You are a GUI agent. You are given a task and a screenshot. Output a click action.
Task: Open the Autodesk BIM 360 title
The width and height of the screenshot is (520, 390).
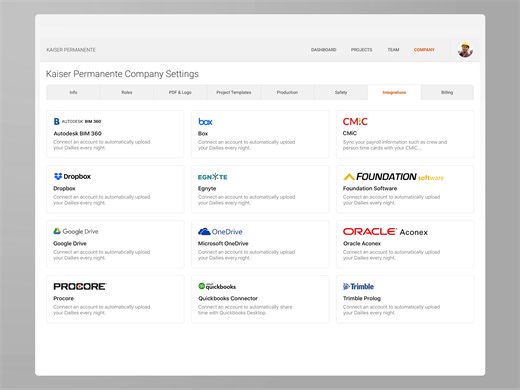point(77,133)
